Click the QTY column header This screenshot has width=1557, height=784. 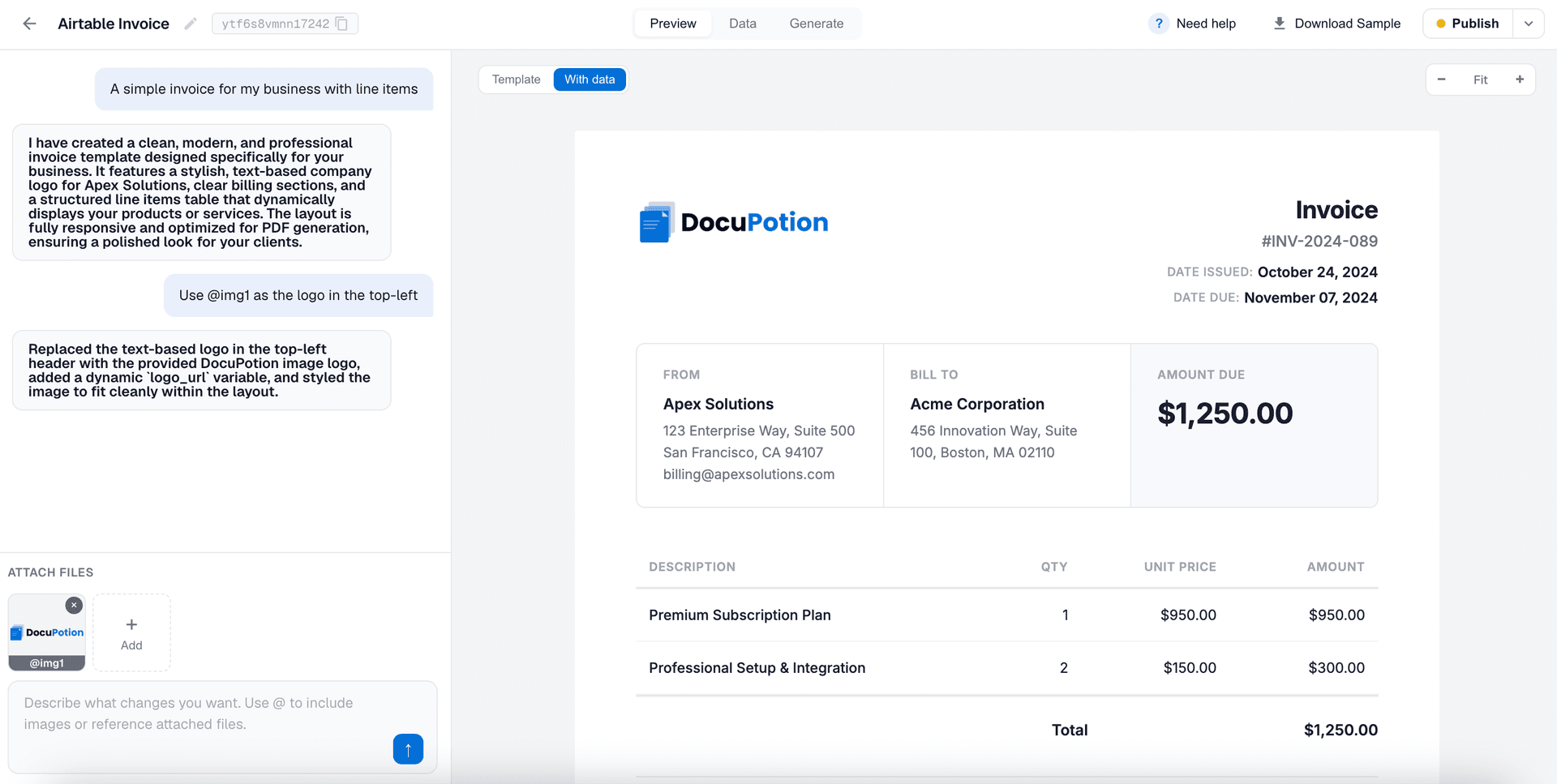click(1054, 567)
